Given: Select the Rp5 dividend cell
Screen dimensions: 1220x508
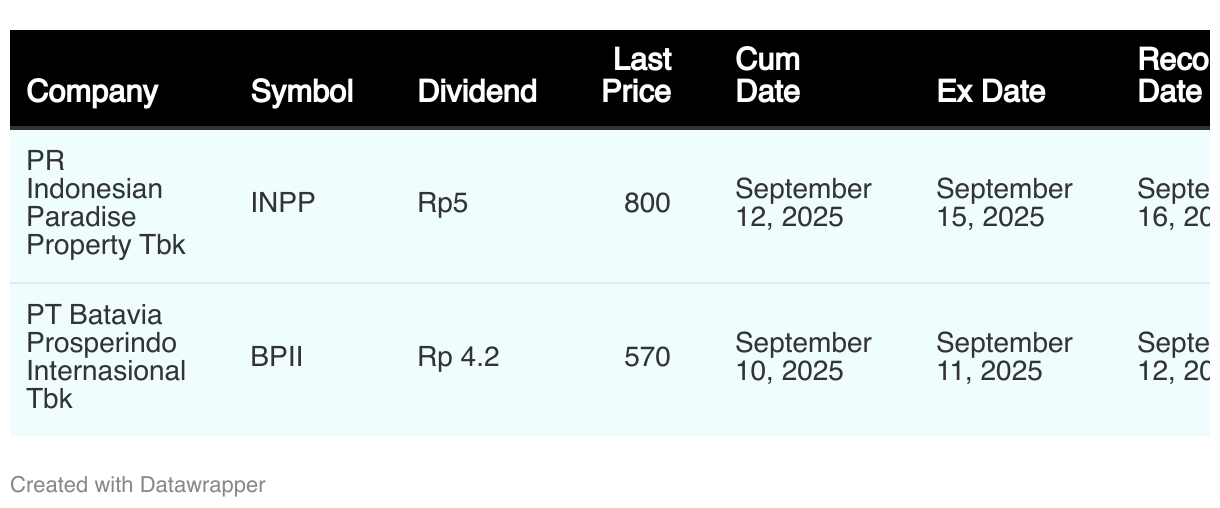Looking at the screenshot, I should 443,203.
